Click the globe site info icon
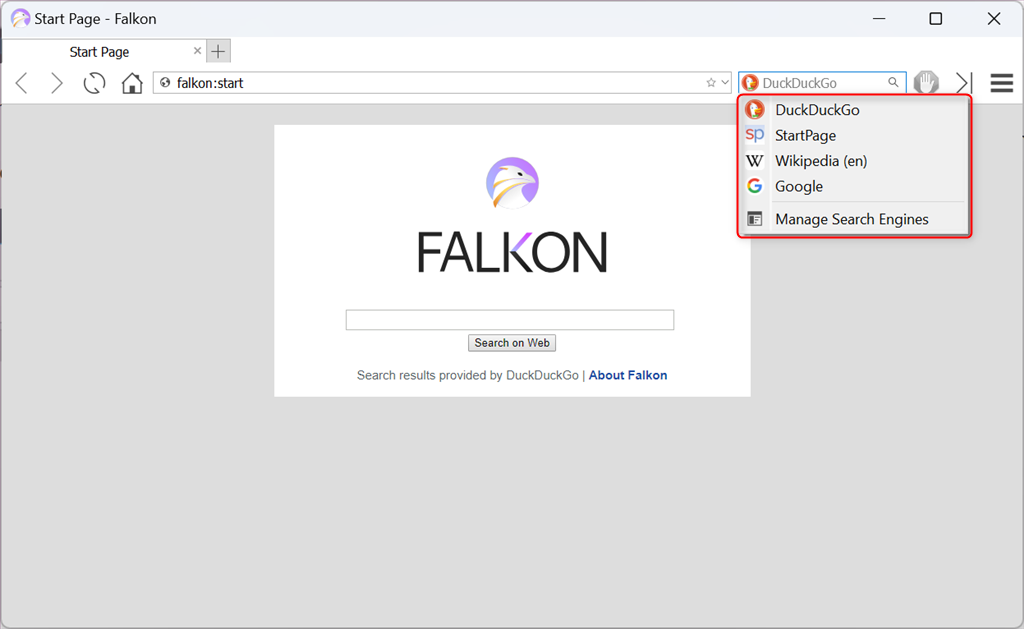 tap(165, 83)
